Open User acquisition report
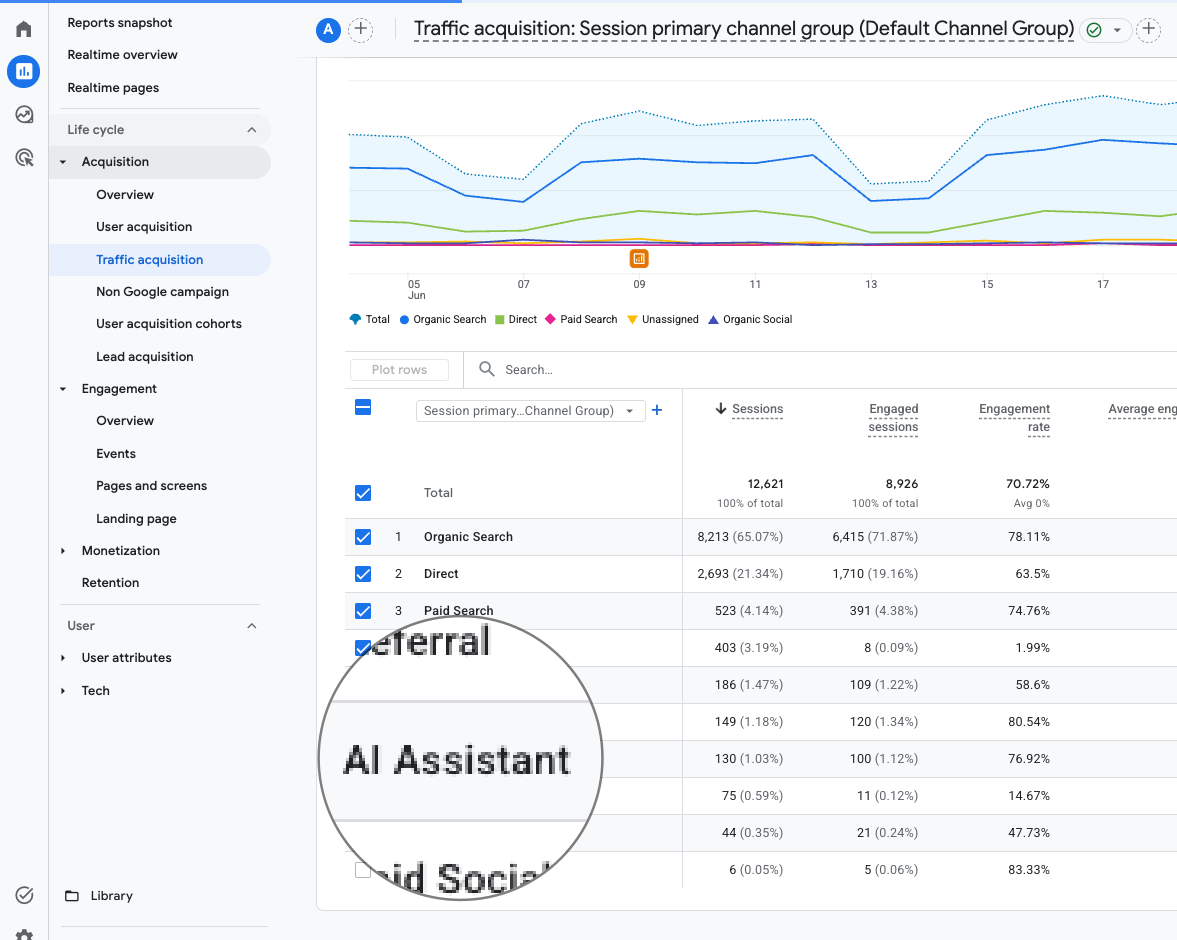This screenshot has width=1177, height=940. coord(143,227)
